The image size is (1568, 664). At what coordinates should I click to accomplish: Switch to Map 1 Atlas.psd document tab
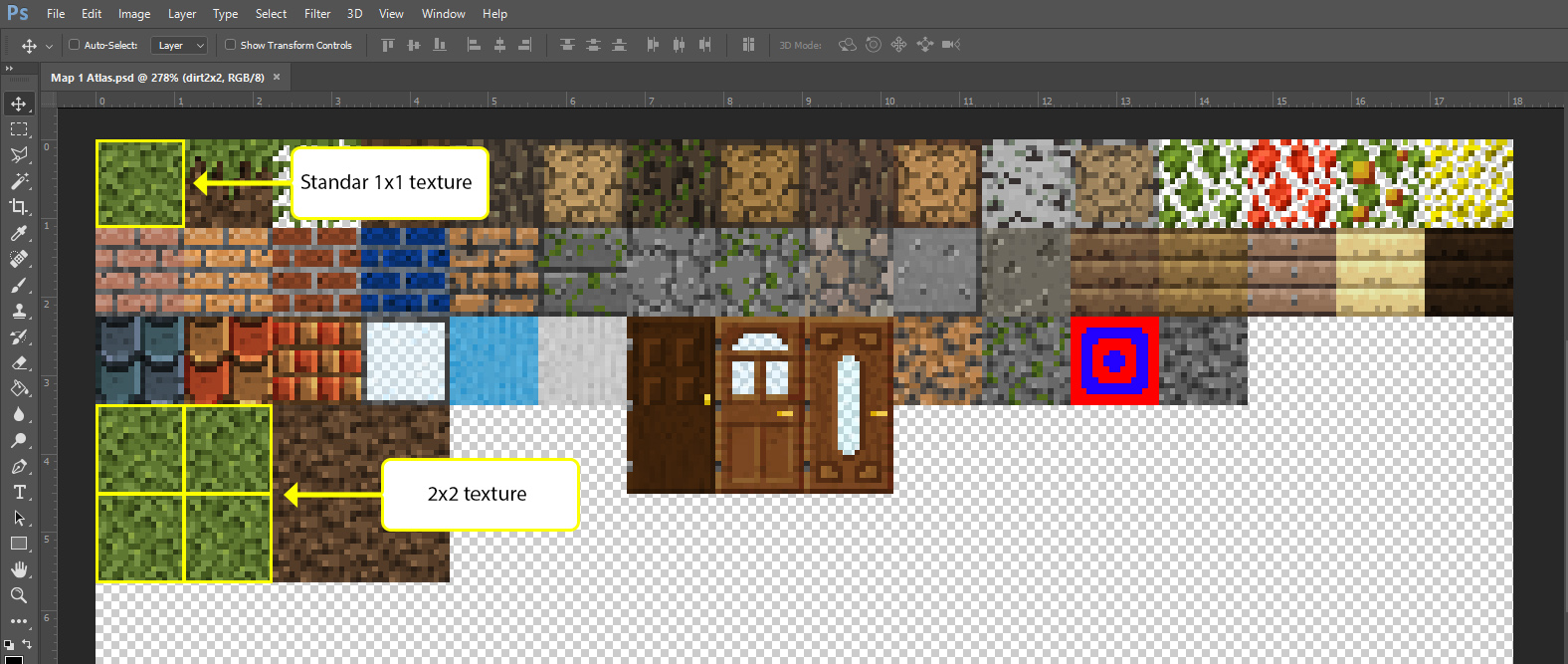point(157,78)
